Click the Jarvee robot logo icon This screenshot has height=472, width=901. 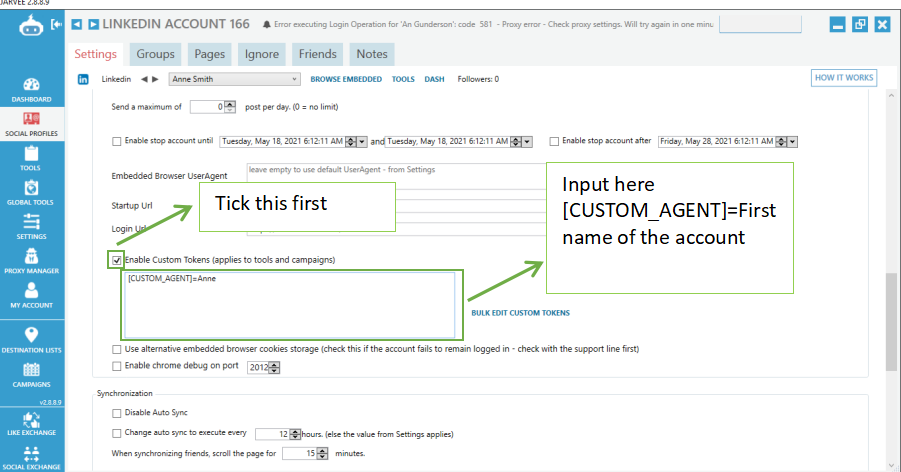click(31, 25)
